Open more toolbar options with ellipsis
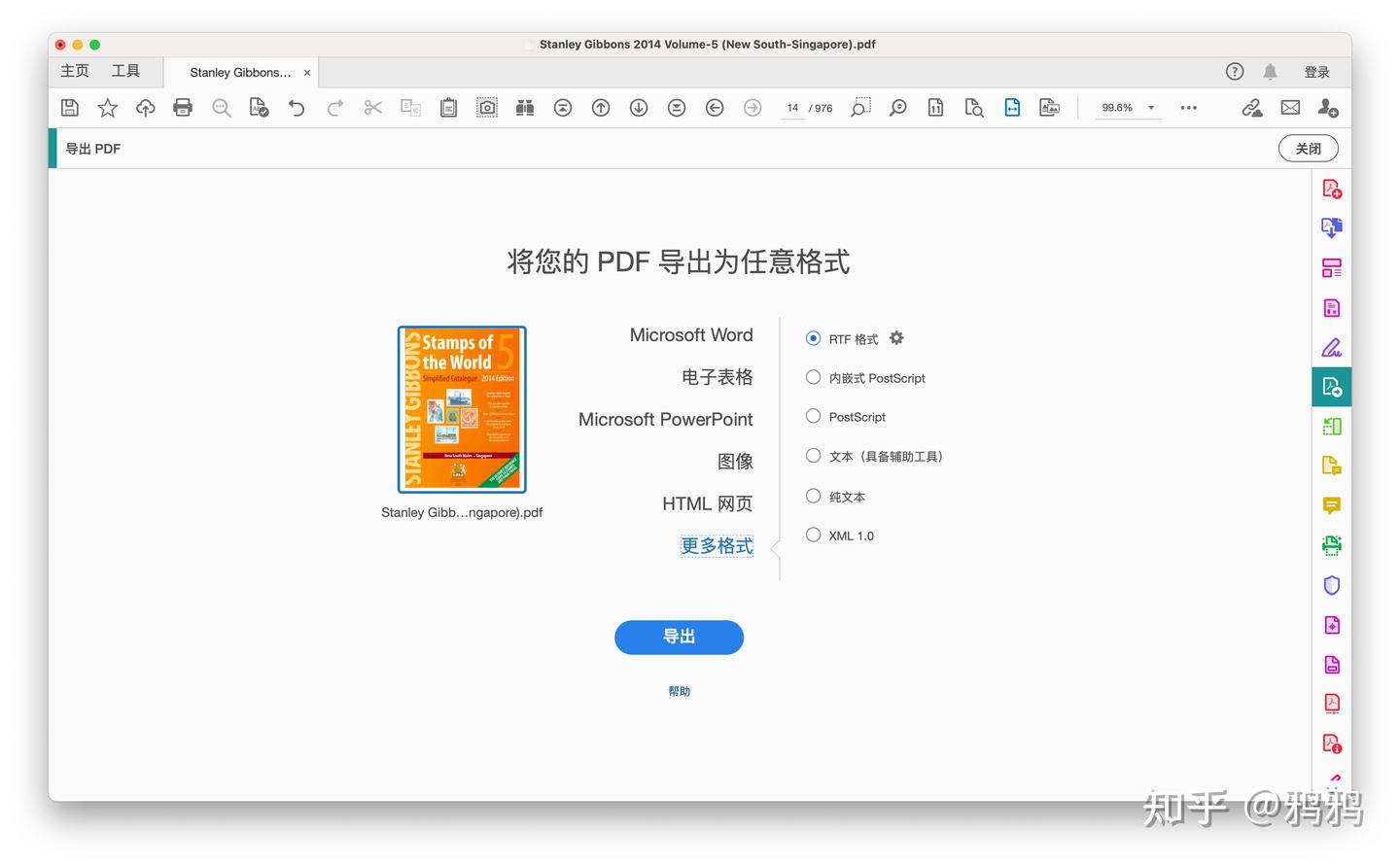The height and width of the screenshot is (865, 1400). pos(1188,108)
